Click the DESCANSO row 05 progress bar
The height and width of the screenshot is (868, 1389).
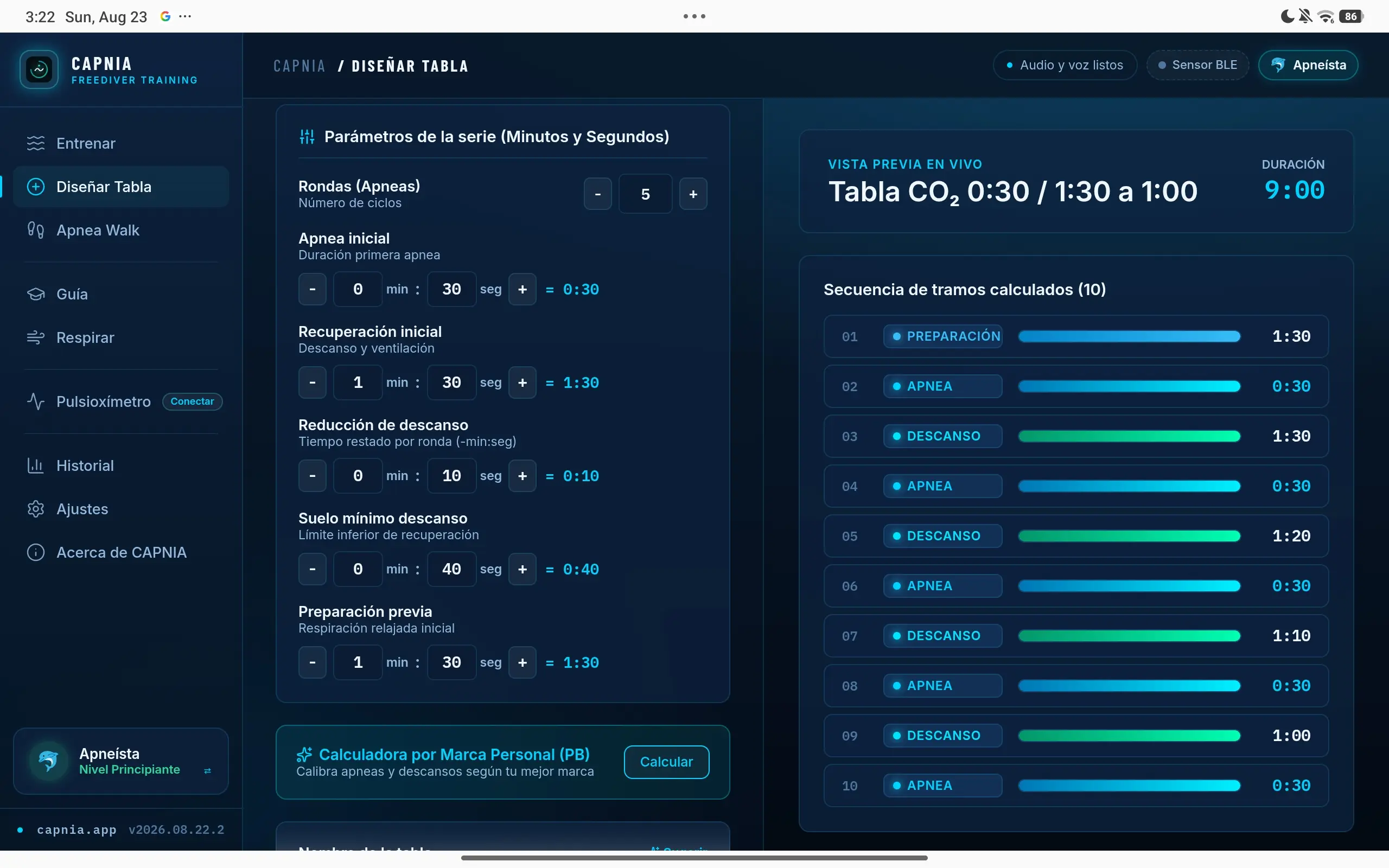click(1129, 536)
